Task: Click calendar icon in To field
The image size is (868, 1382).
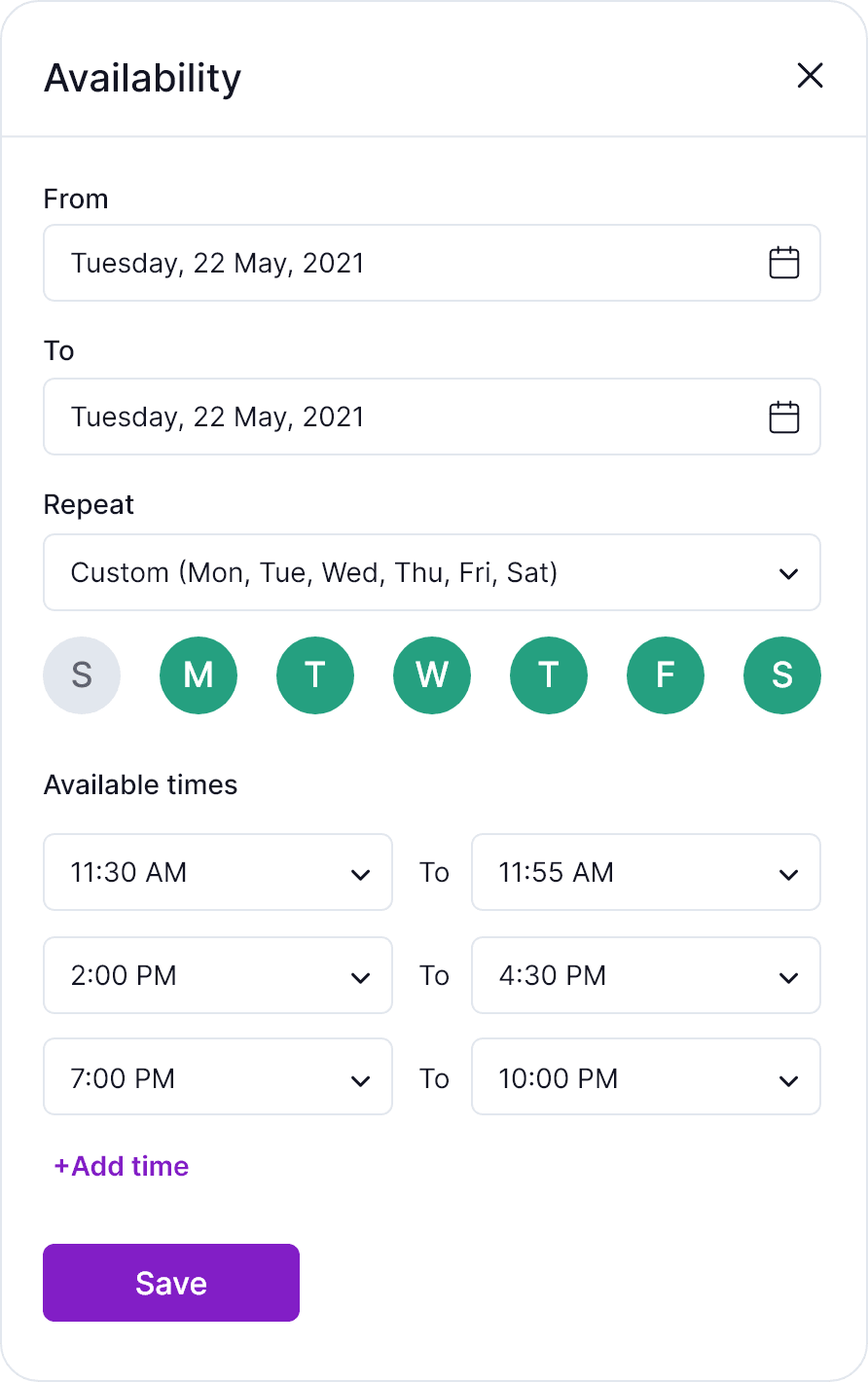Action: (x=783, y=417)
